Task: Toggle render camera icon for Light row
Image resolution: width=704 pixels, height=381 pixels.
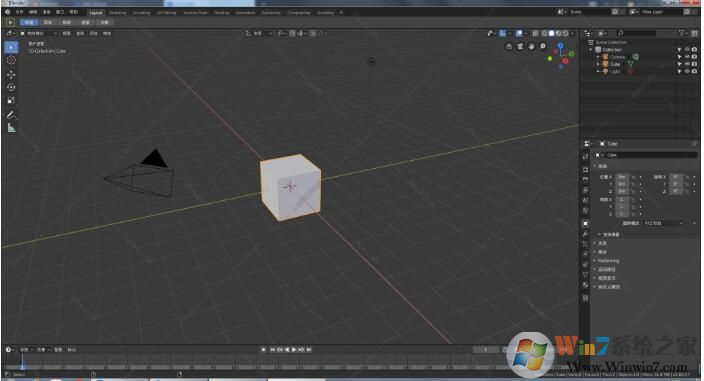Action: click(x=694, y=71)
